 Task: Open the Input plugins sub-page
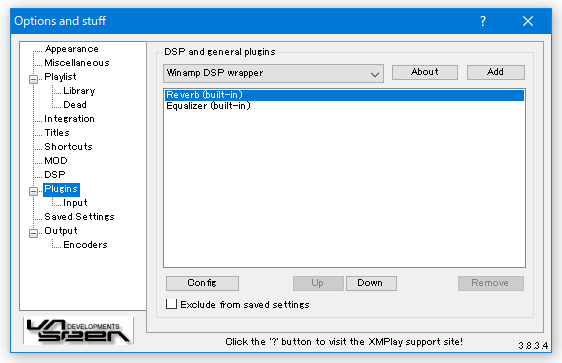click(75, 203)
